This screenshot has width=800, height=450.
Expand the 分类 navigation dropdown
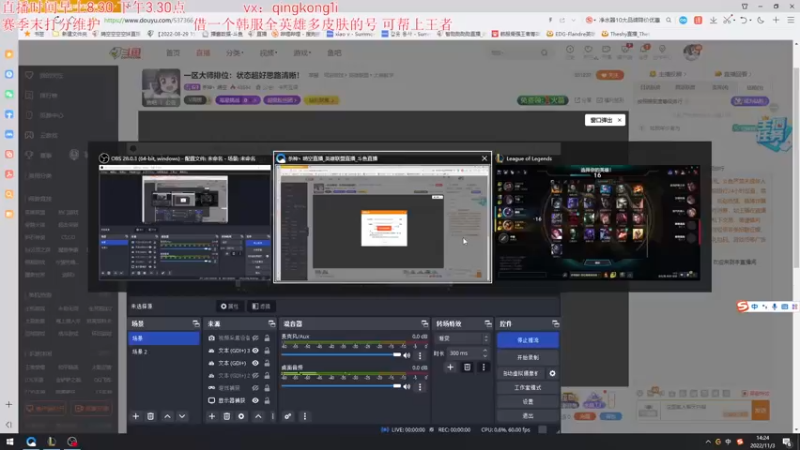[x=235, y=53]
